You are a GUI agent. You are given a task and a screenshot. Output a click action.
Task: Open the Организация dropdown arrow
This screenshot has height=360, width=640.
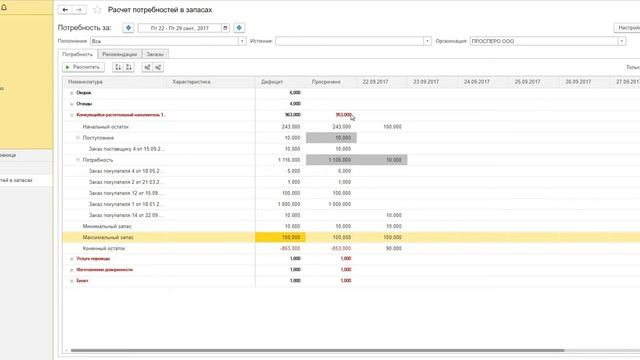tap(622, 41)
